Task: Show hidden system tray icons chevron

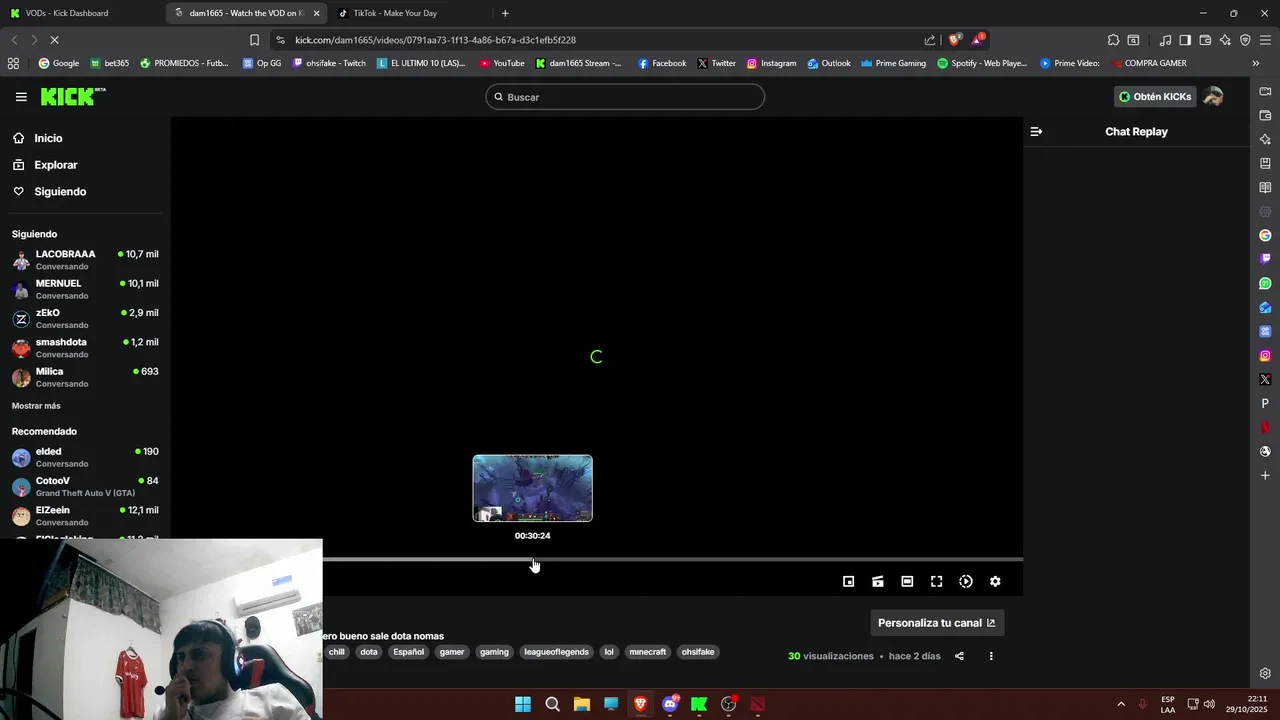Action: (x=1120, y=704)
